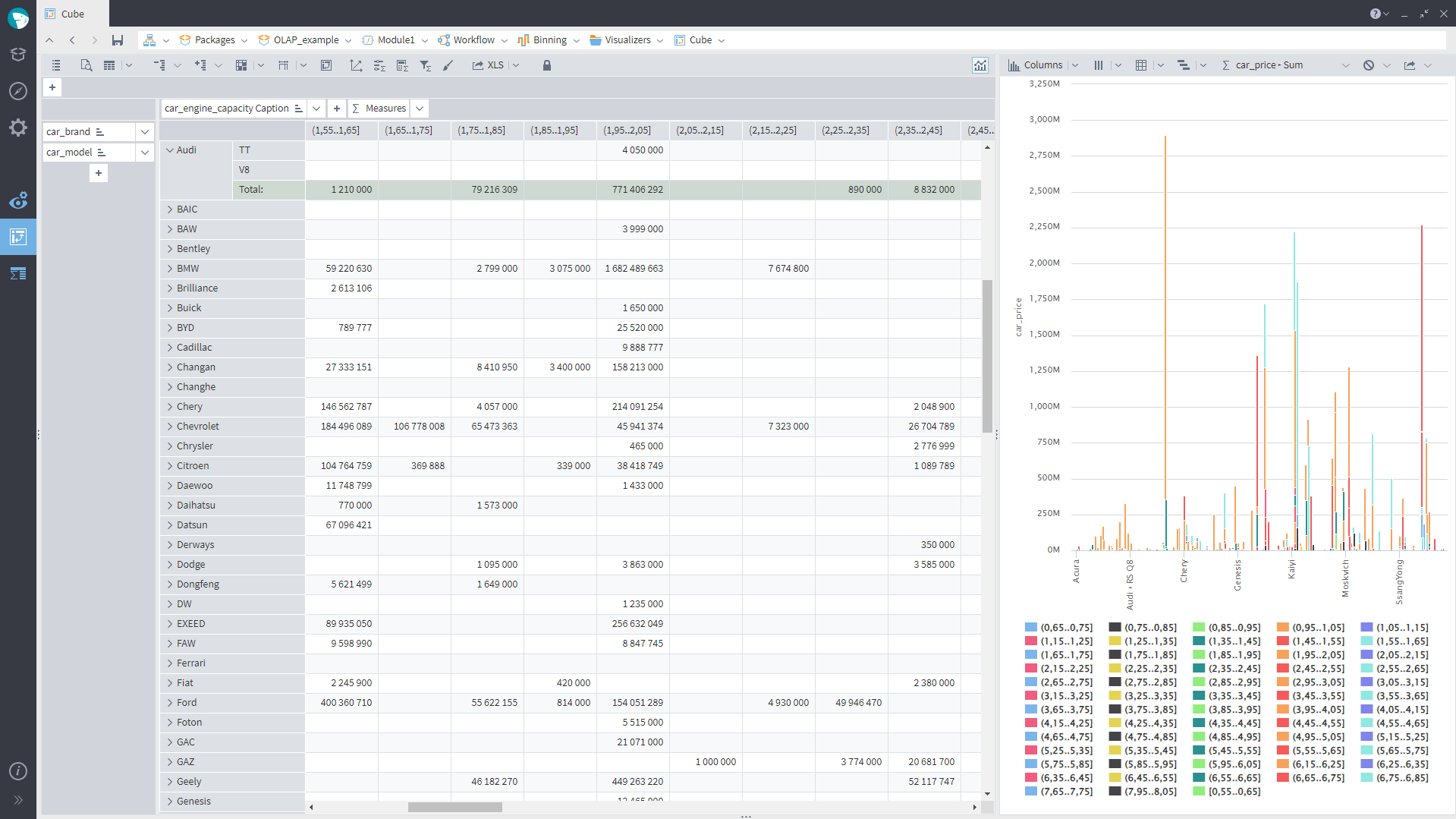Click the save disk icon
Image resolution: width=1456 pixels, height=819 pixels.
(118, 40)
